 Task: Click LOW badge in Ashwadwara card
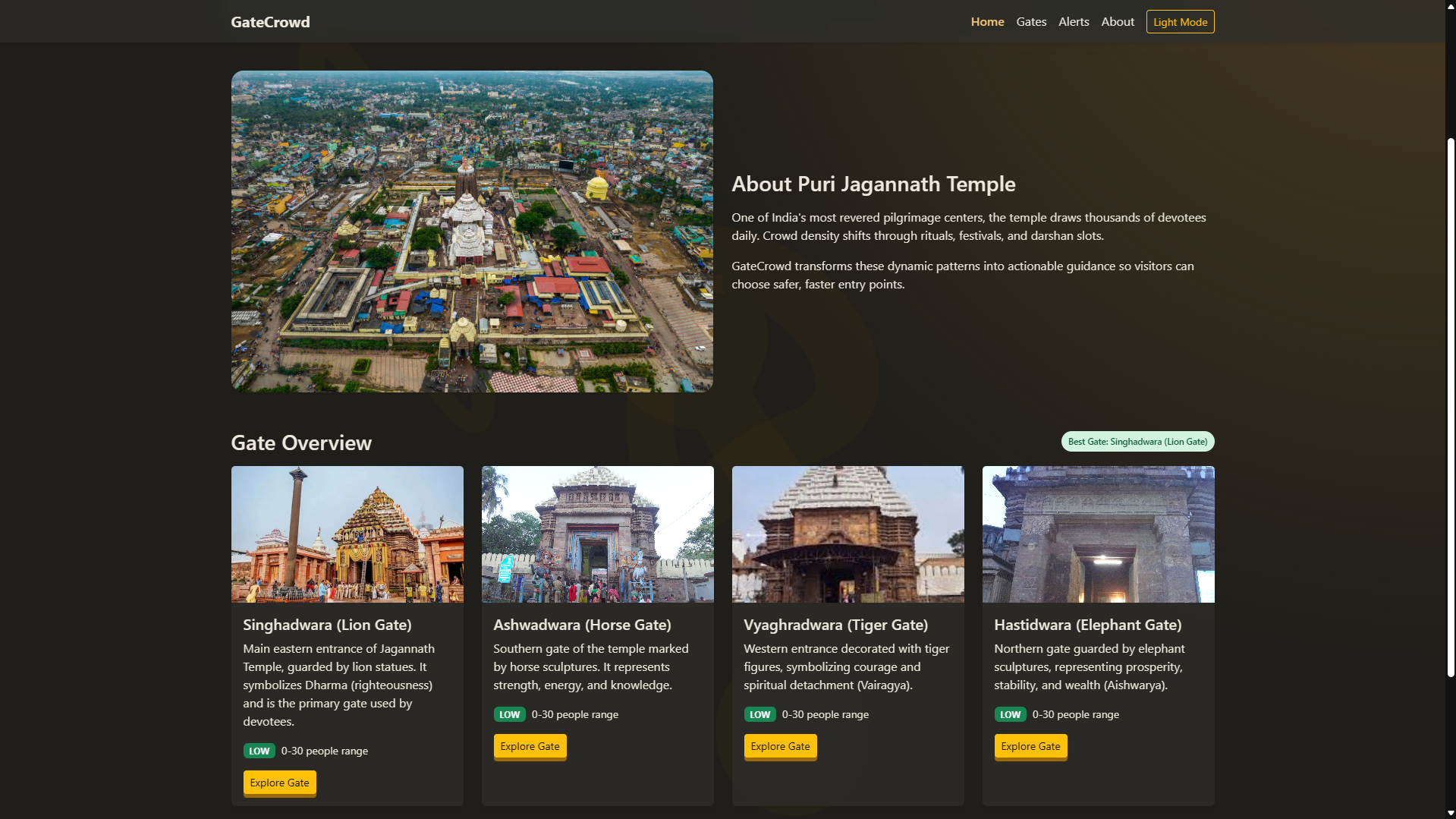click(509, 715)
